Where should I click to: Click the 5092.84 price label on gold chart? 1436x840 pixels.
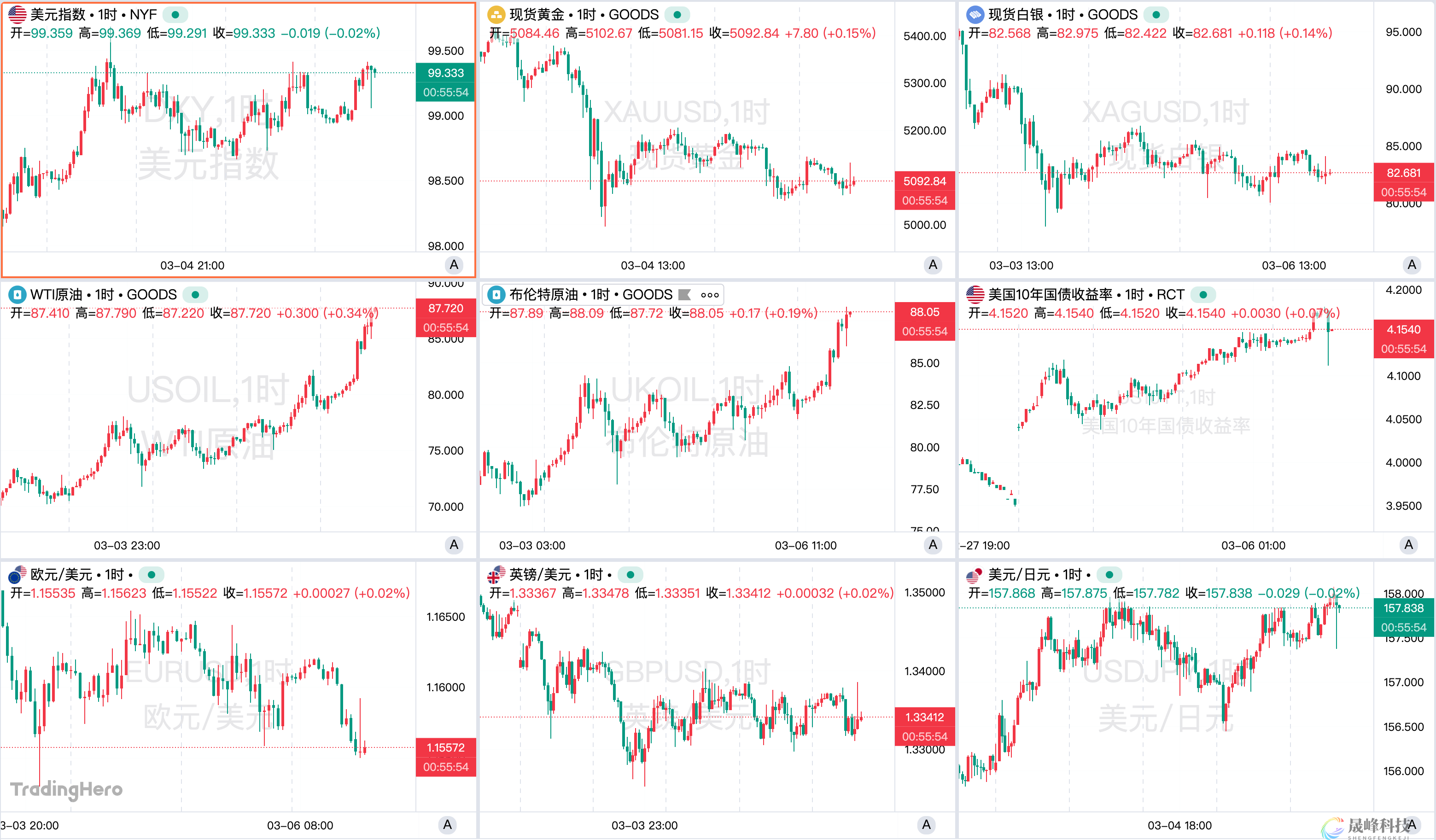click(924, 181)
